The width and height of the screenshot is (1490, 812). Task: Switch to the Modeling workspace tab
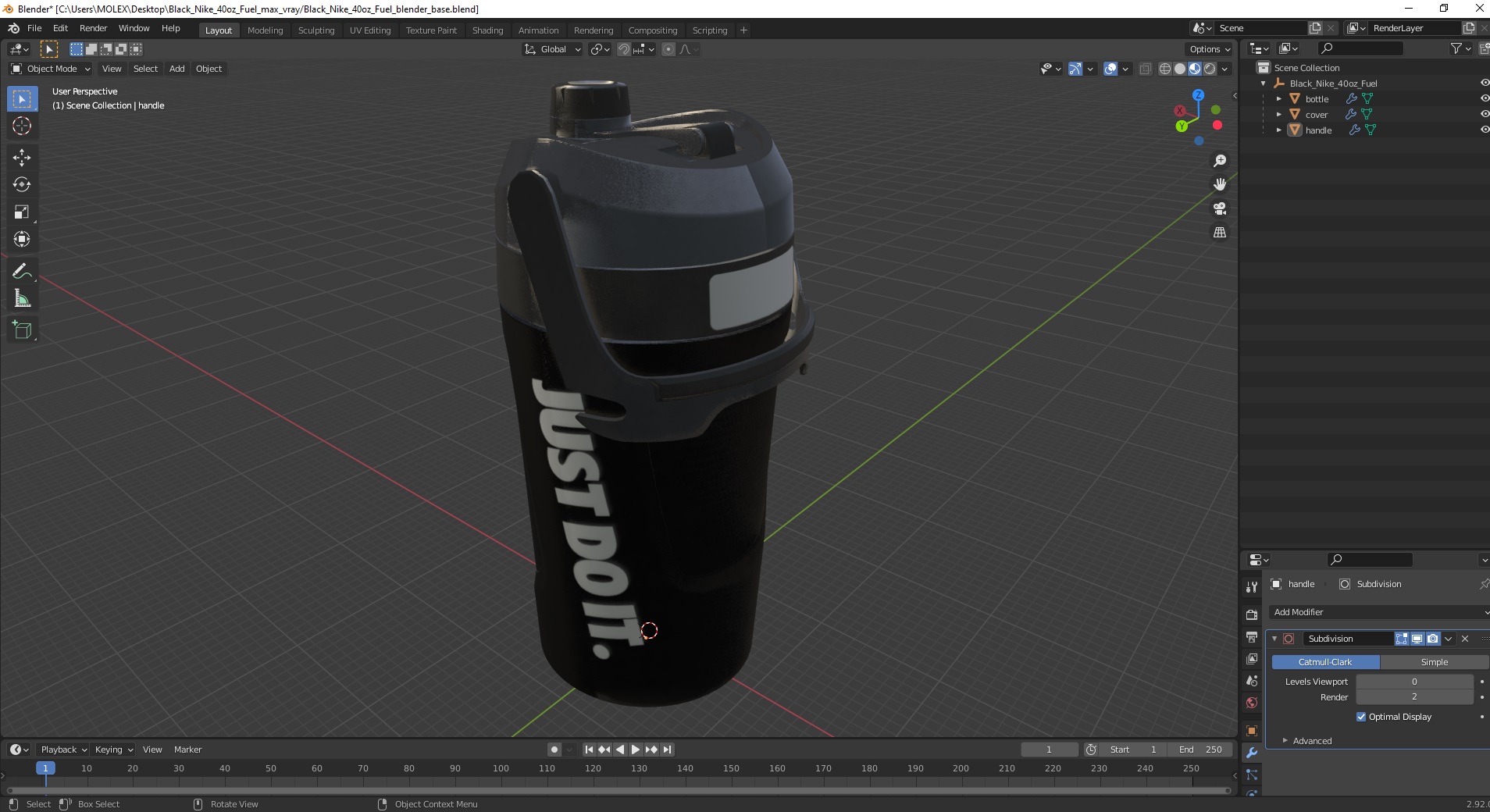click(265, 30)
